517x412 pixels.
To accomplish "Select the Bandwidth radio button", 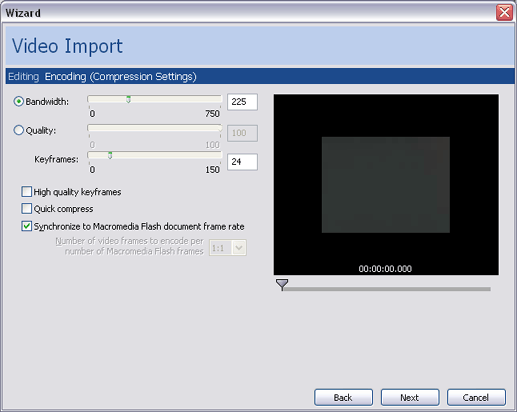I will point(19,101).
